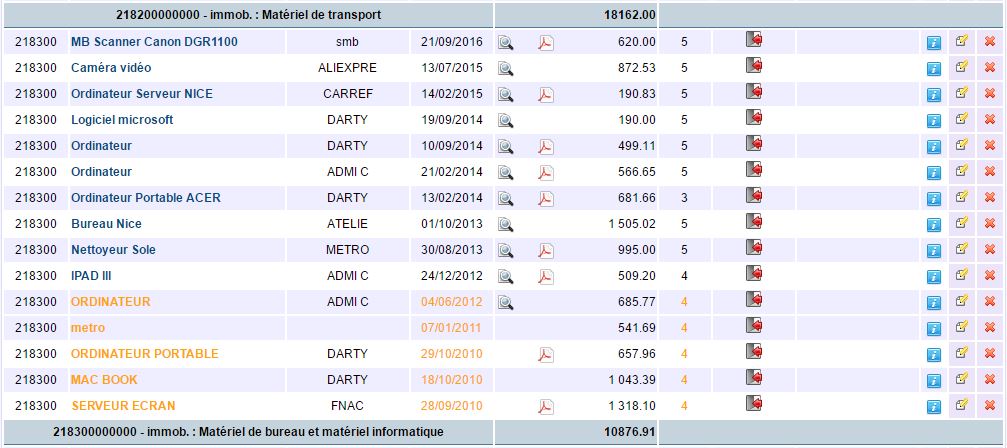Open the Ordinateur Serveur NICE link
This screenshot has width=1007, height=448.
coord(142,94)
